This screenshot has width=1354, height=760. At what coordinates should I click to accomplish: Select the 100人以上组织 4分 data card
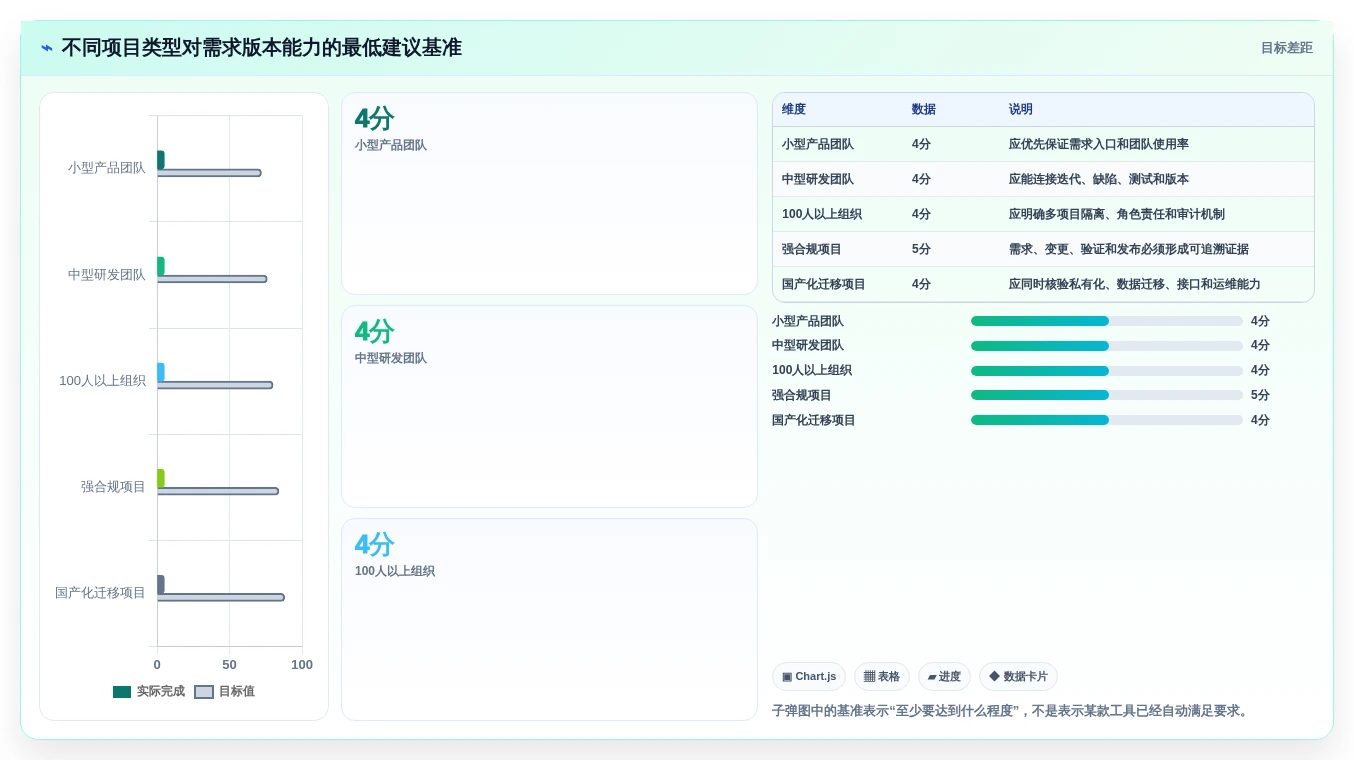click(549, 619)
